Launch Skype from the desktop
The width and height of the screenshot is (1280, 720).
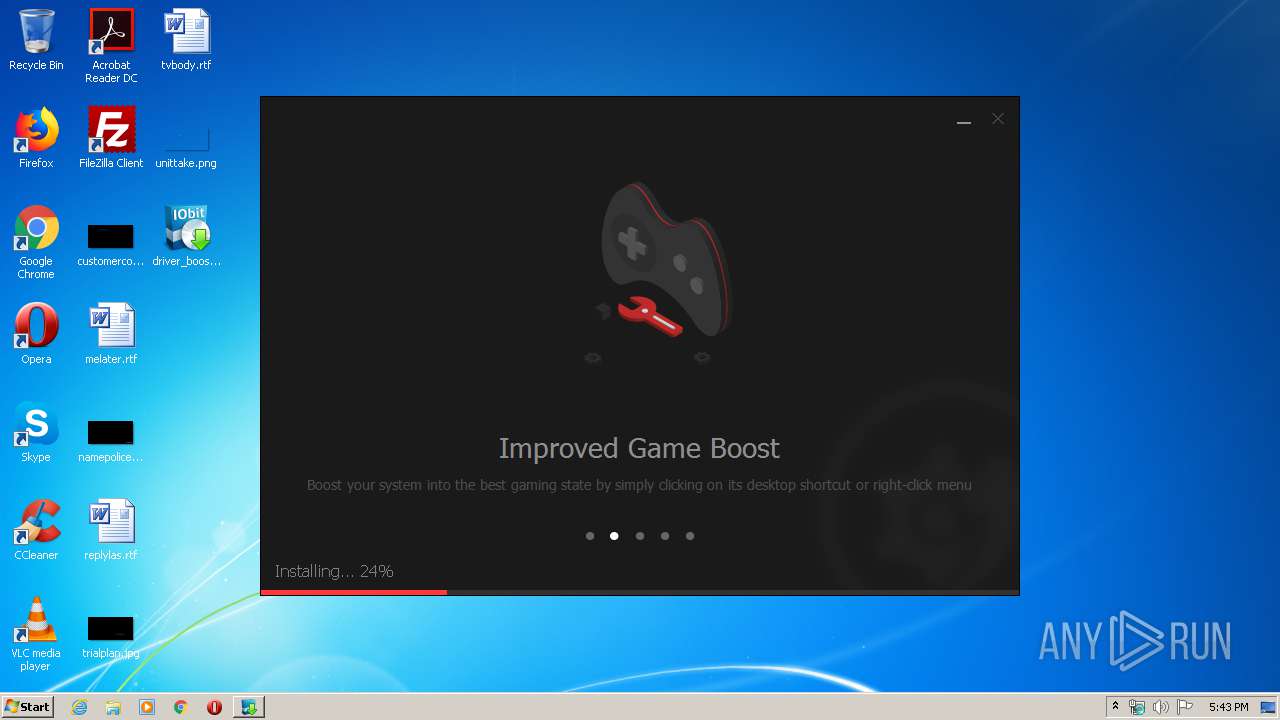[x=36, y=432]
